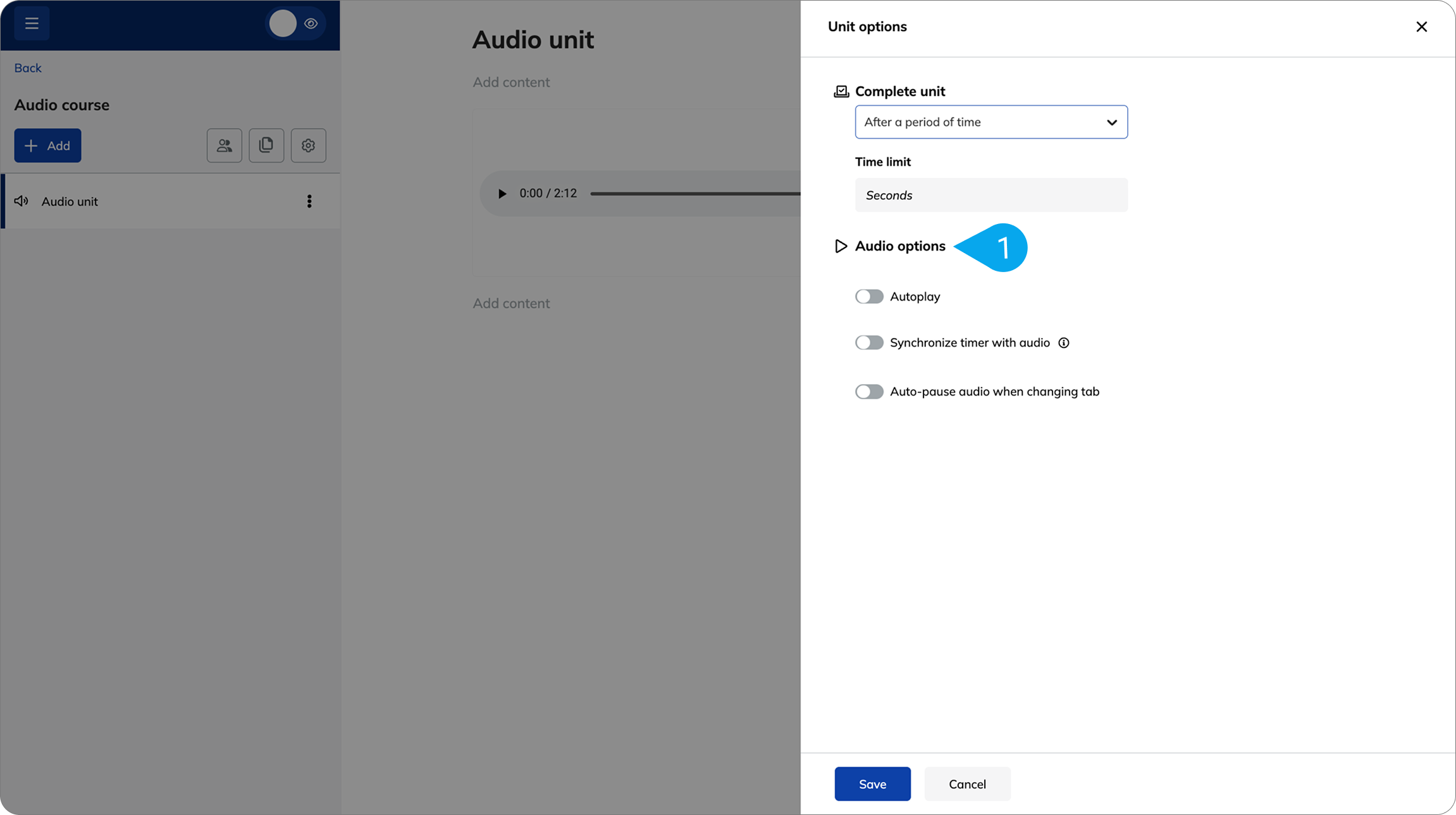Save the unit options

pos(872,784)
